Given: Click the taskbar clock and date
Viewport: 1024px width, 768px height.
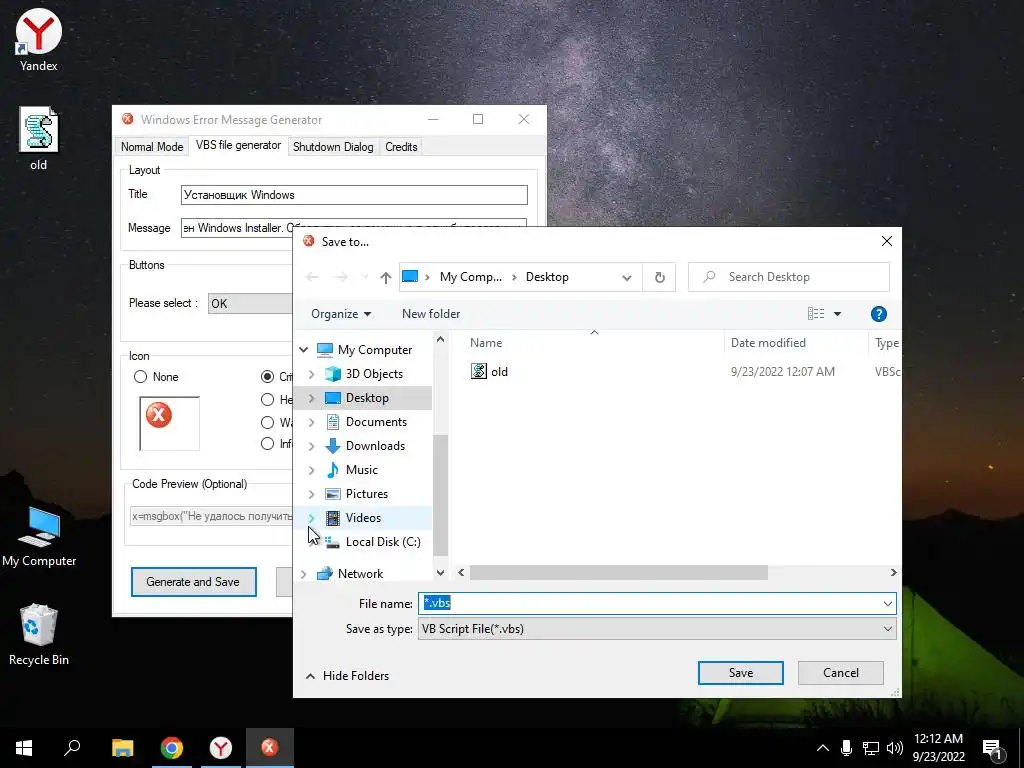Looking at the screenshot, I should (938, 748).
